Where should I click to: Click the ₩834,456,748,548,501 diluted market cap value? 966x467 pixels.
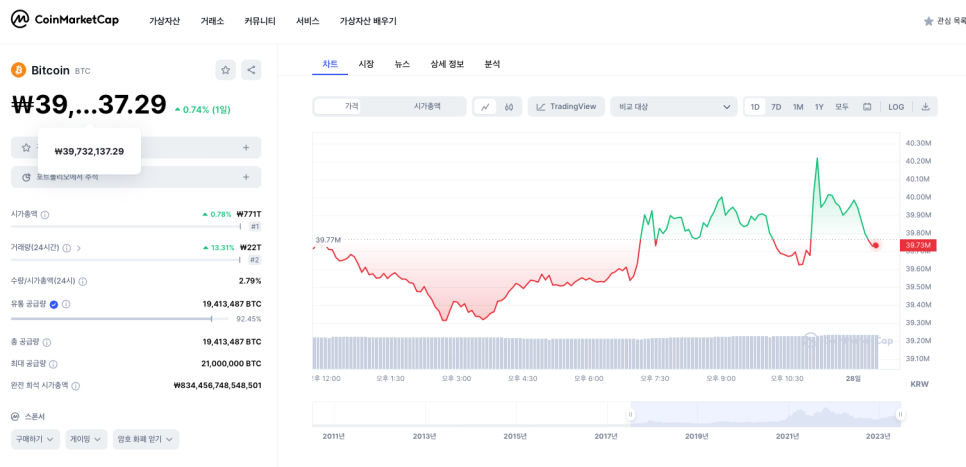click(217, 386)
